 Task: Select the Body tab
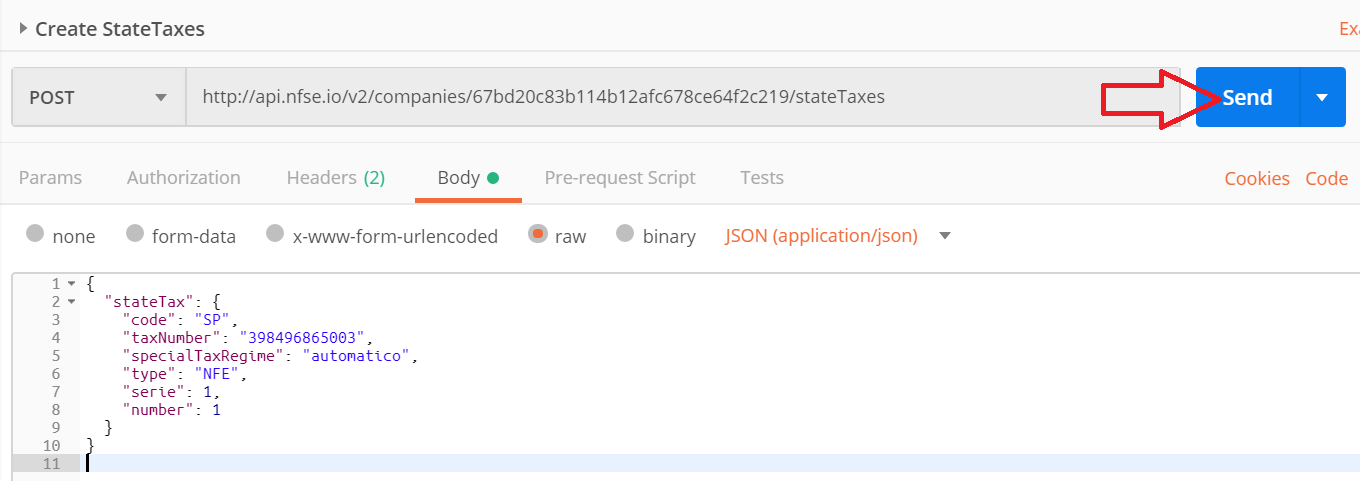pos(467,178)
